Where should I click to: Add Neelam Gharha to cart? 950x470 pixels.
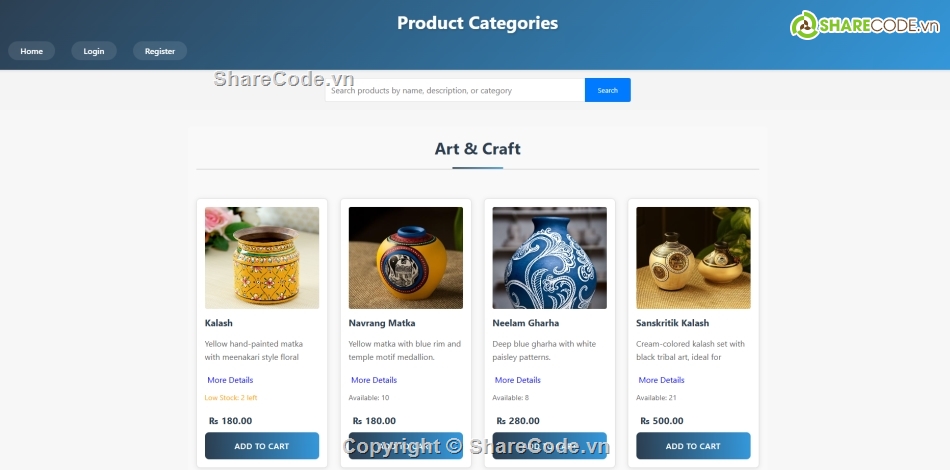[x=550, y=446]
